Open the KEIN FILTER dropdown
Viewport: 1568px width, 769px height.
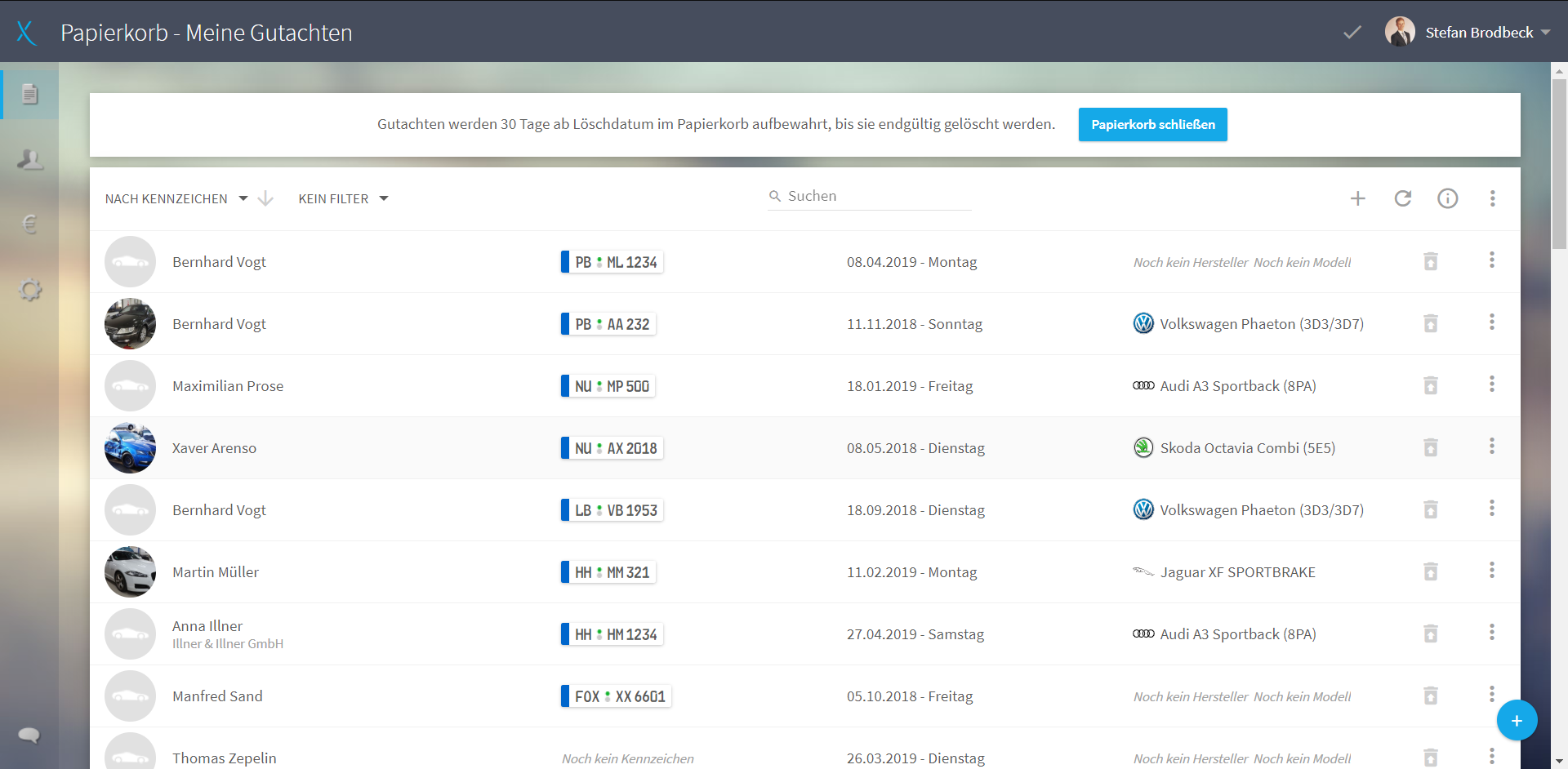(x=343, y=198)
